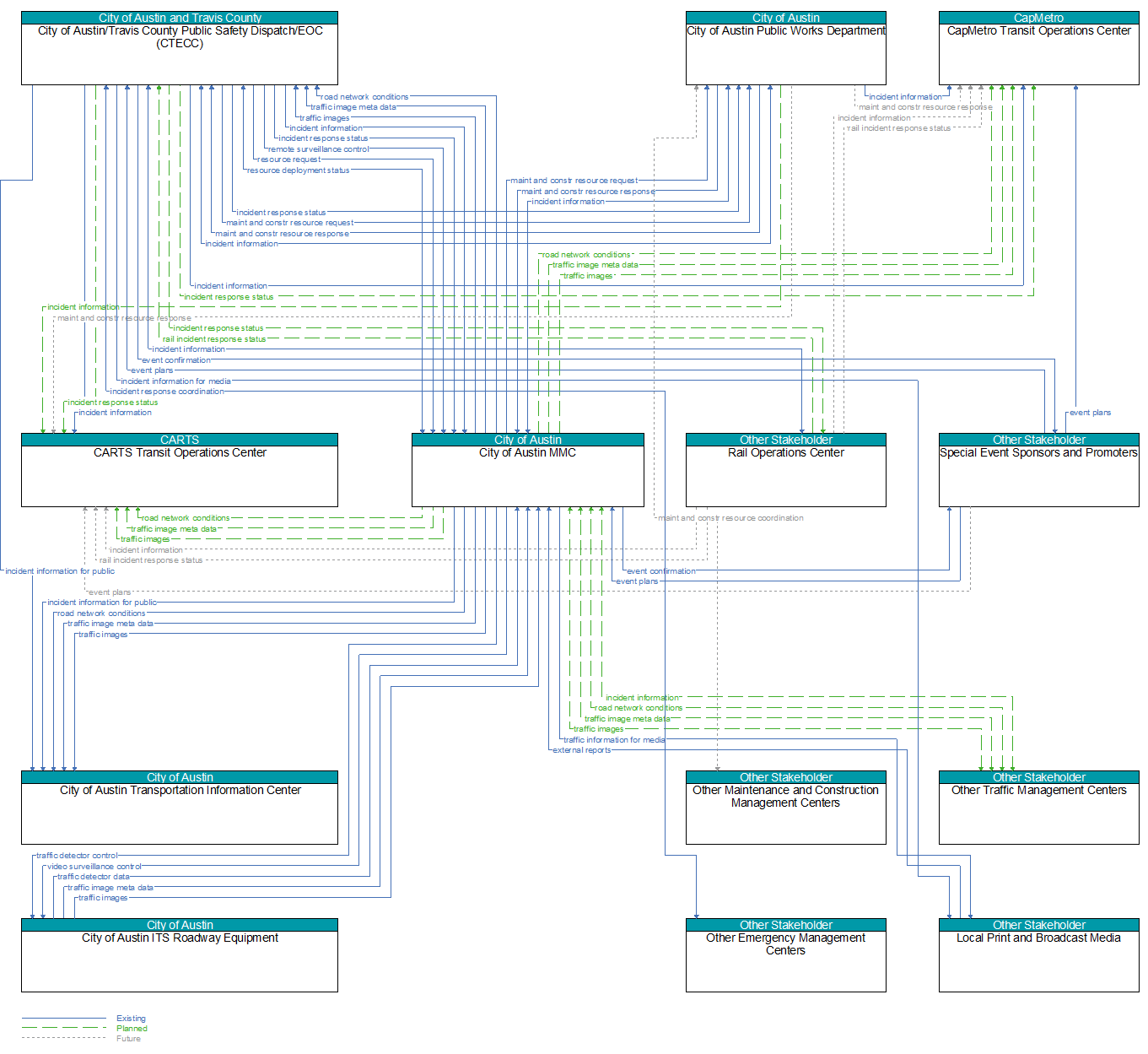
Task: Click the 'Future' legend entry
Action: (x=128, y=1039)
